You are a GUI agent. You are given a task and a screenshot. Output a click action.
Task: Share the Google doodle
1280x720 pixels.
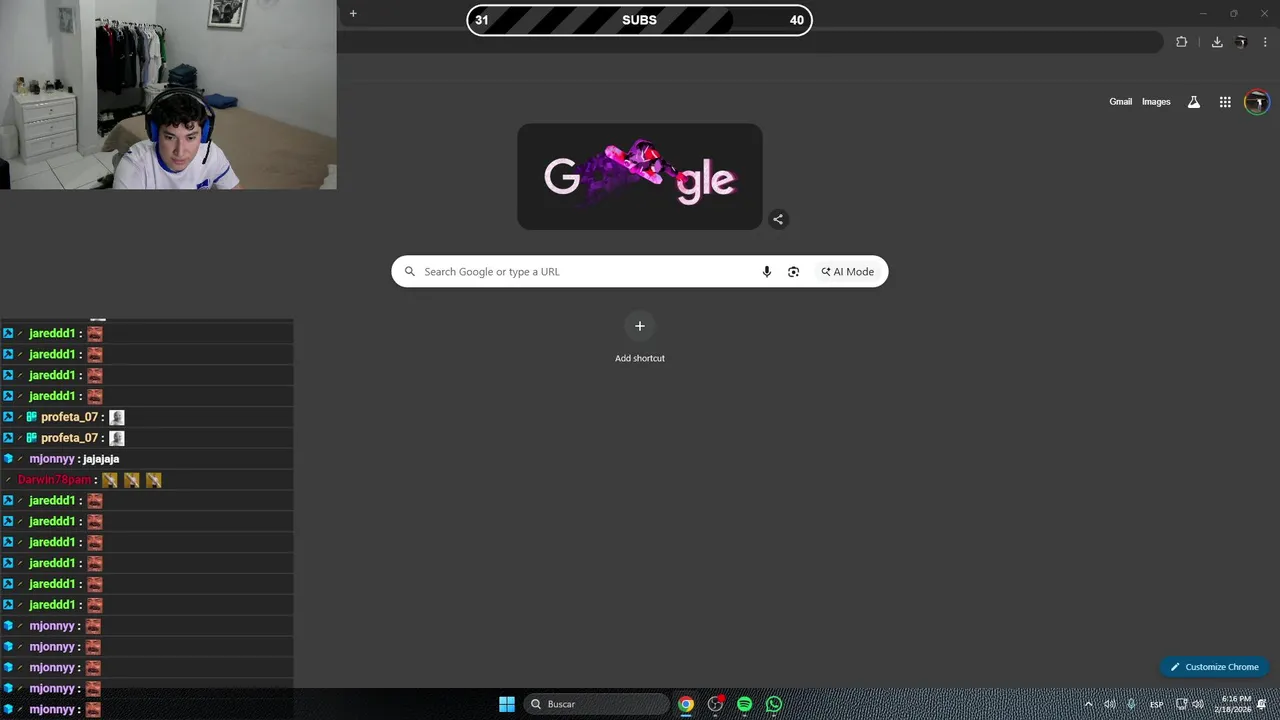(778, 219)
